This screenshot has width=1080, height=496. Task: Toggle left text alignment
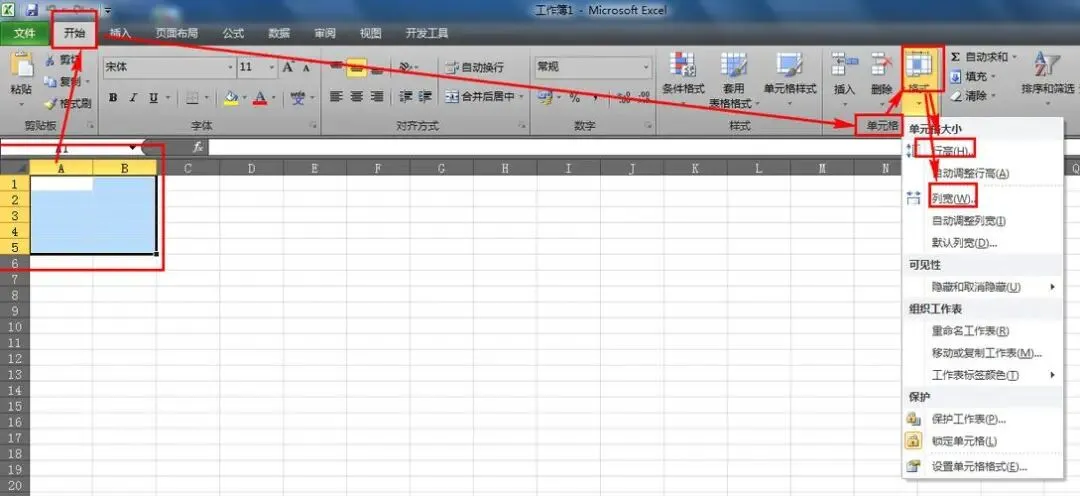(336, 96)
